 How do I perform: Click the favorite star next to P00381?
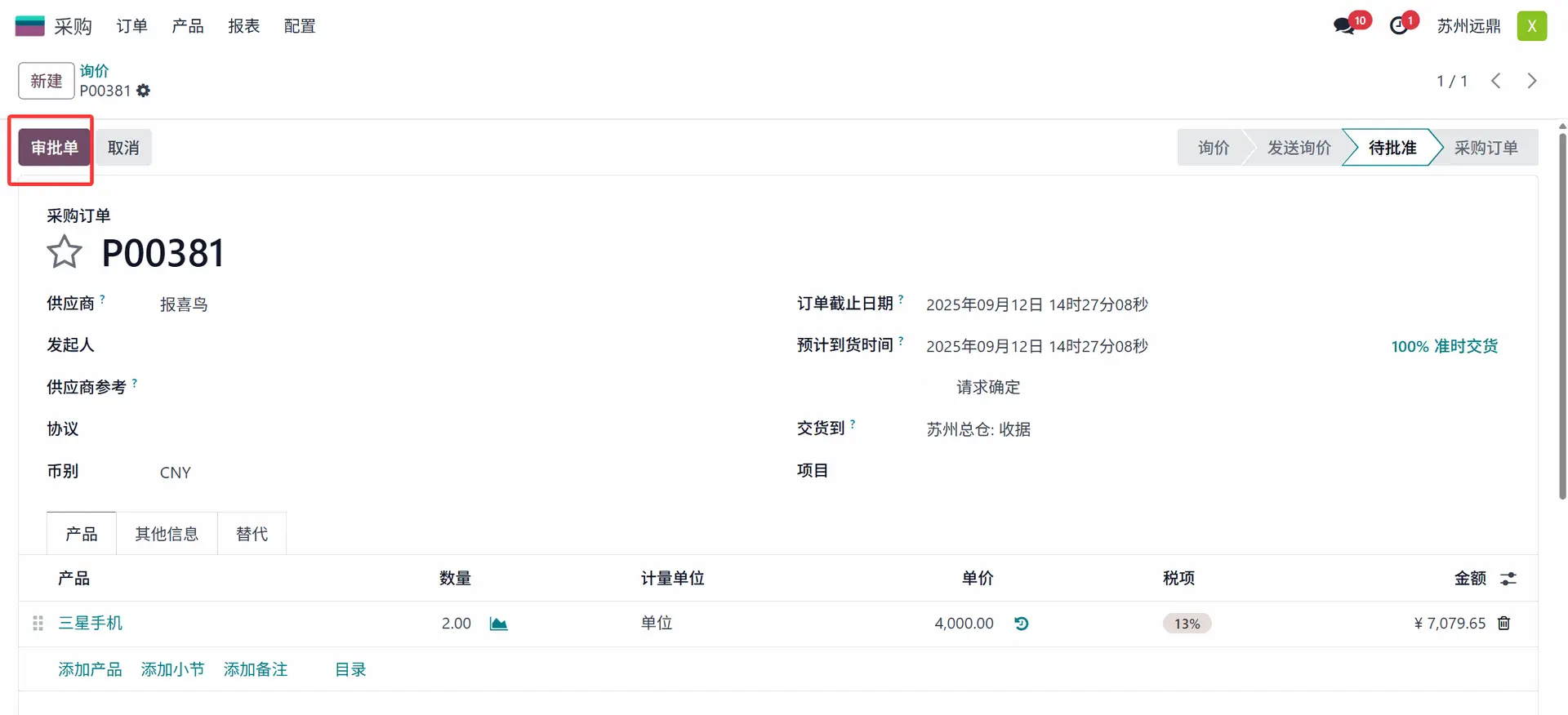pos(65,252)
